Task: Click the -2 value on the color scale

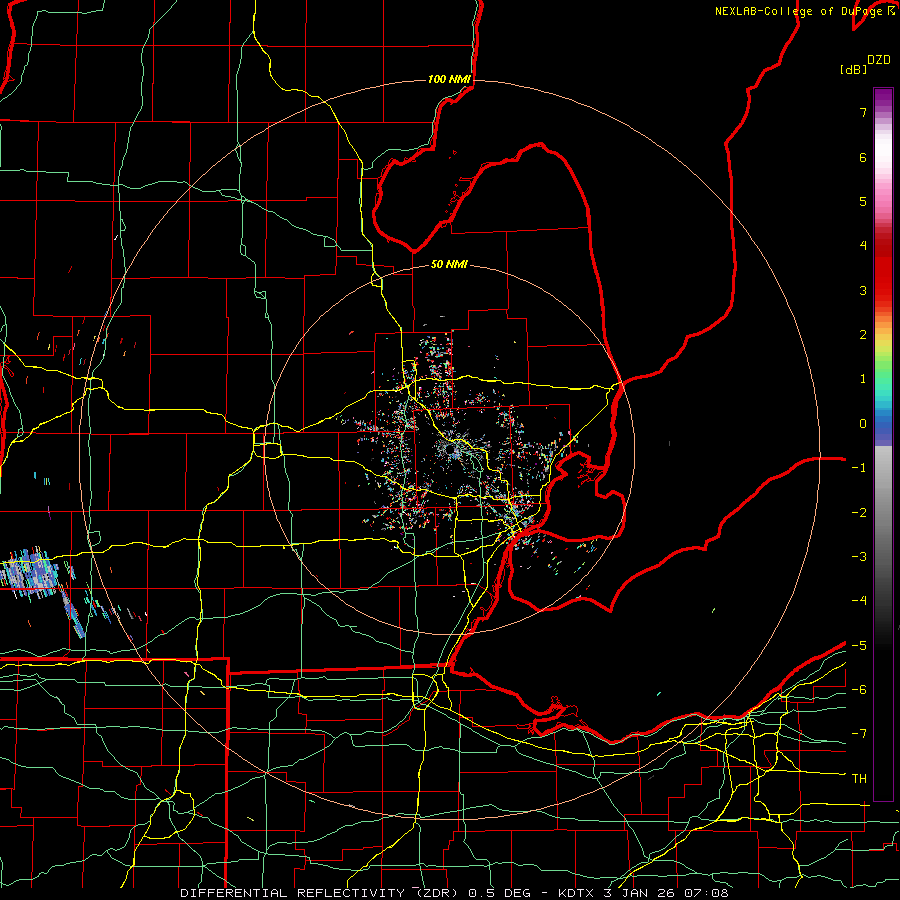Action: (859, 513)
